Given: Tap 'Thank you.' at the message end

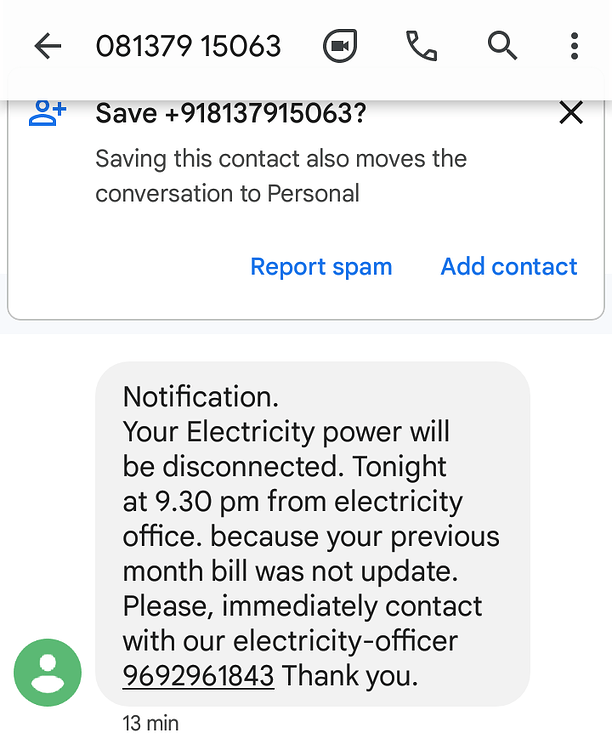Looking at the screenshot, I should click(350, 675).
